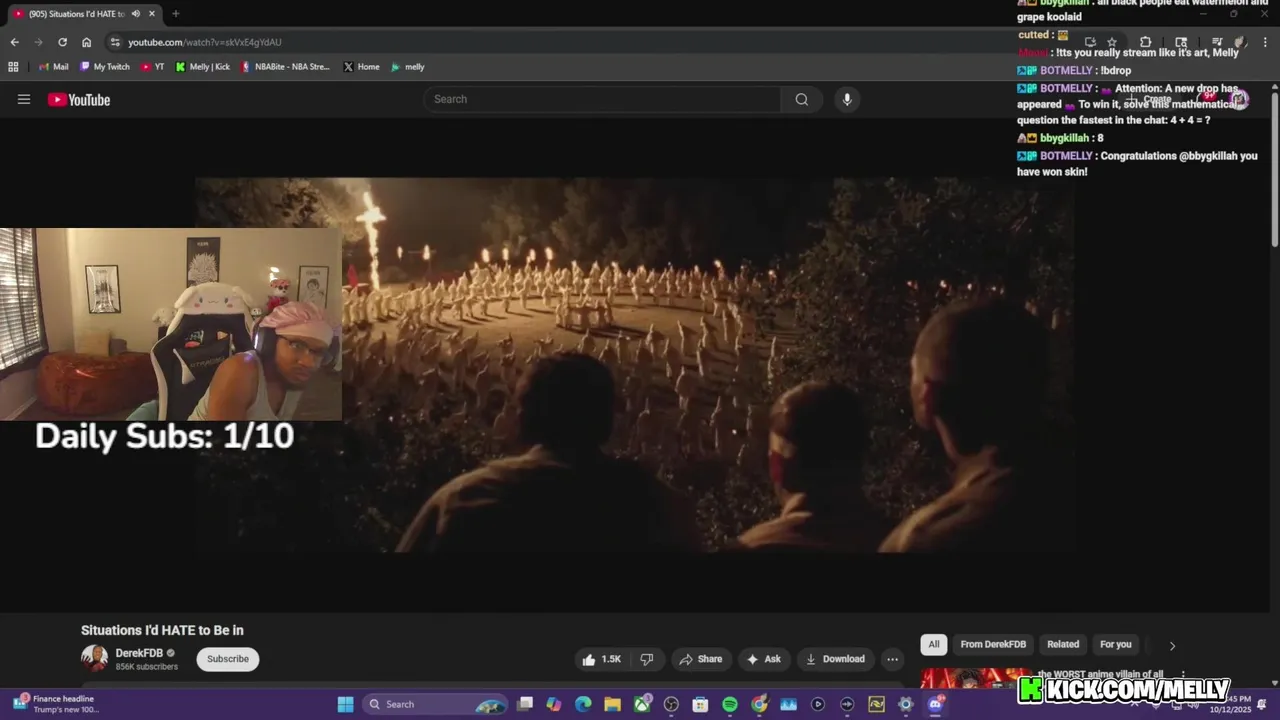Select the Related filter chip
This screenshot has width=1280, height=720.
pyautogui.click(x=1063, y=644)
